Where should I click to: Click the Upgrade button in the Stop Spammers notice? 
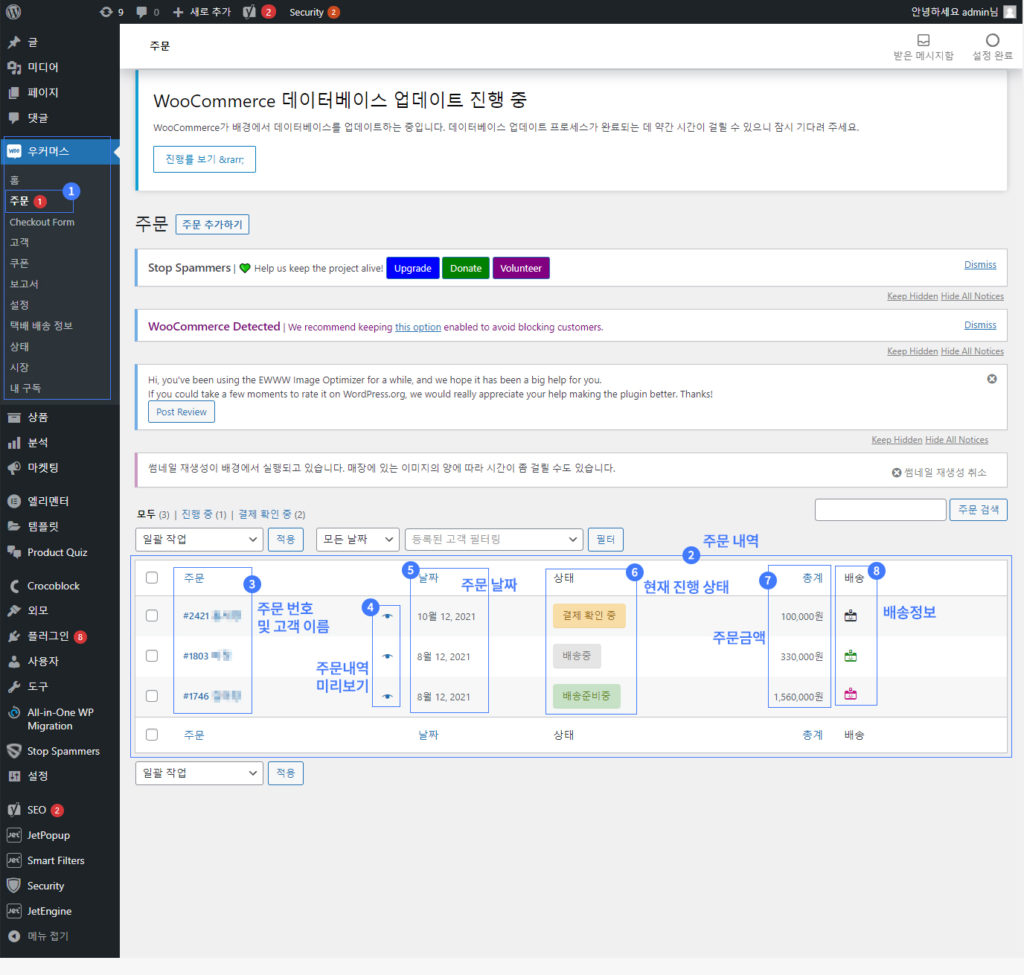412,268
